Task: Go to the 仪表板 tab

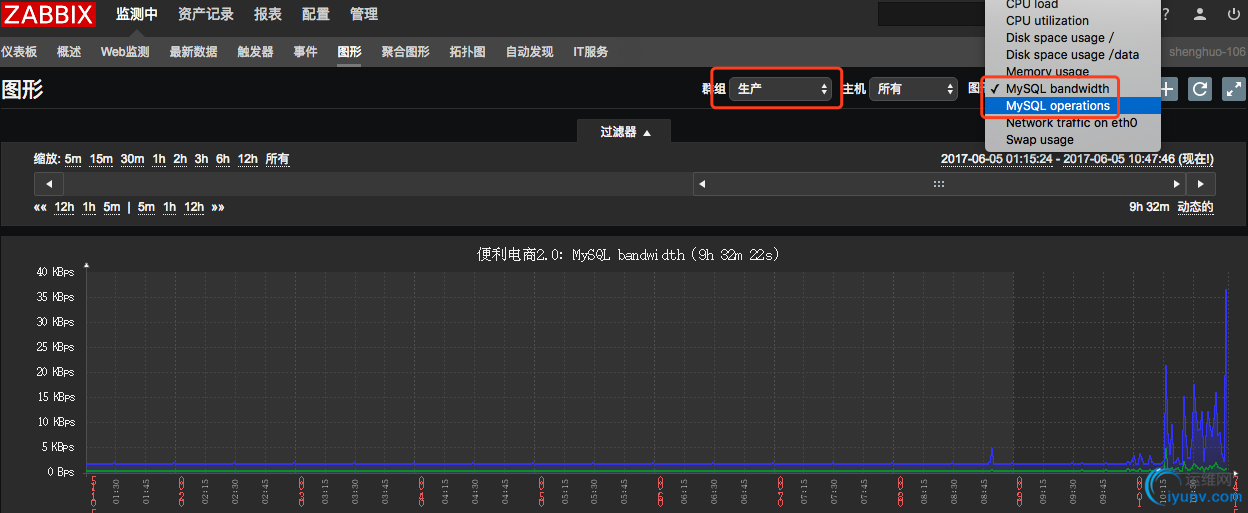Action: [19, 52]
